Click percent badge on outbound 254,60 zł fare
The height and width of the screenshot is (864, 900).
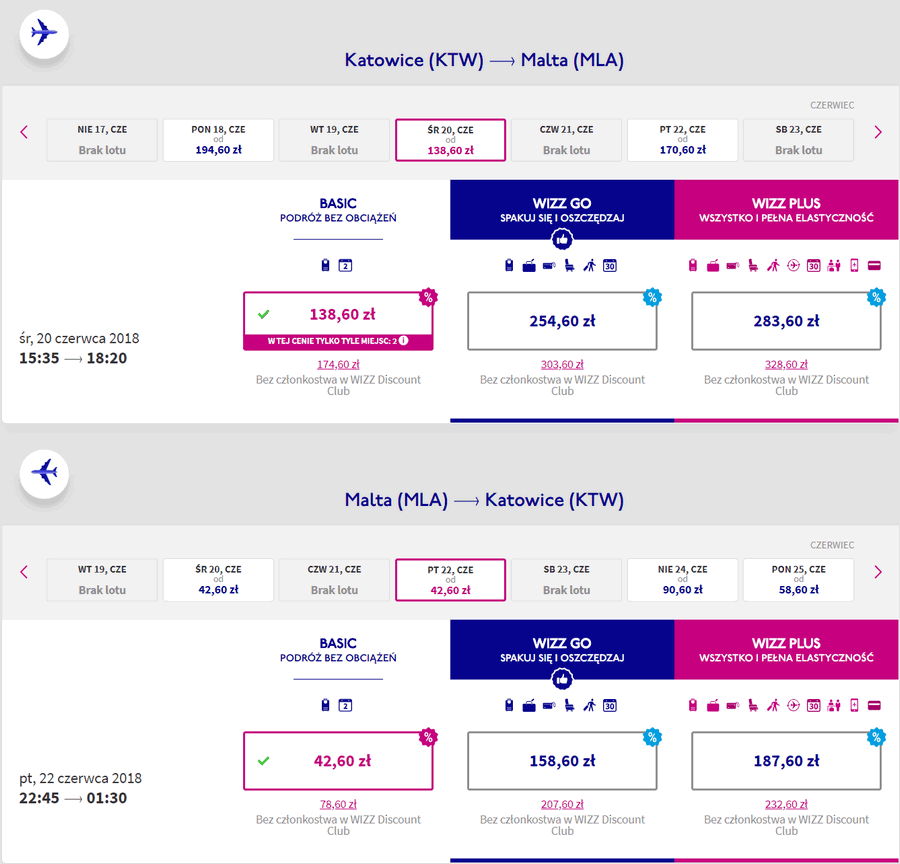[x=652, y=297]
